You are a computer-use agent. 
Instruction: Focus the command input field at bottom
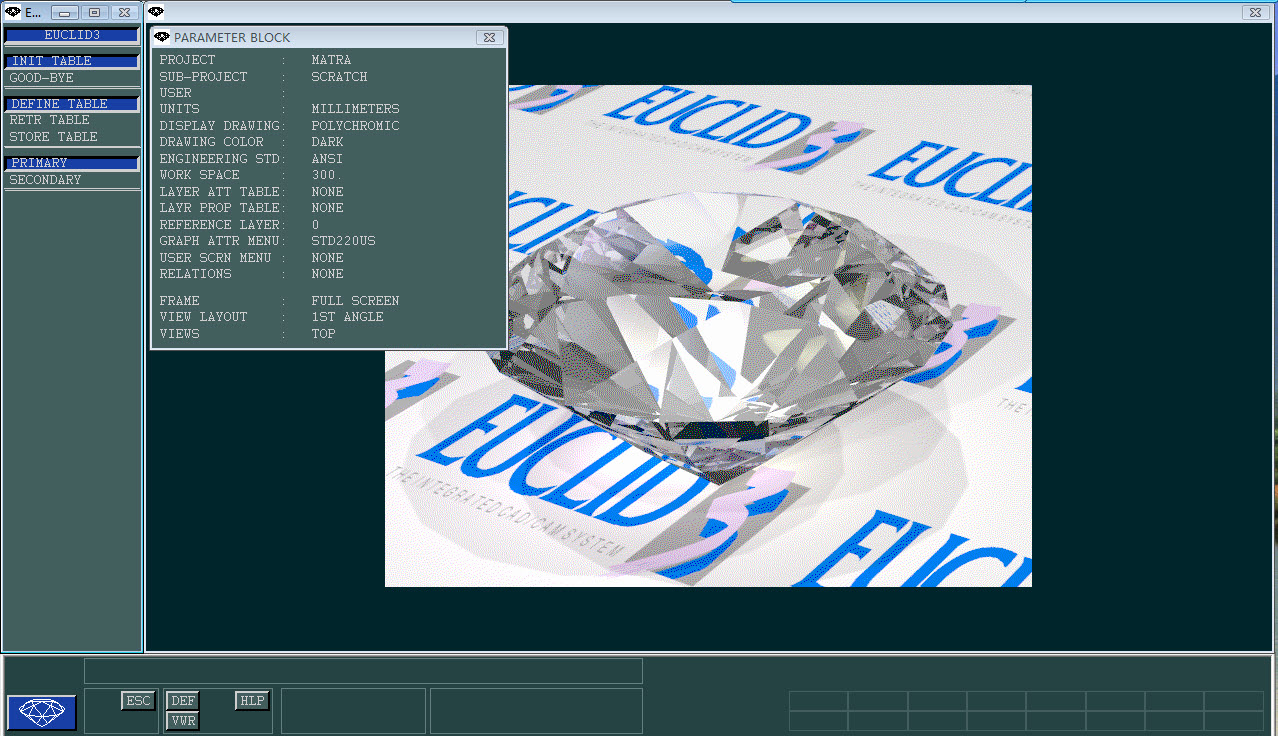click(363, 670)
